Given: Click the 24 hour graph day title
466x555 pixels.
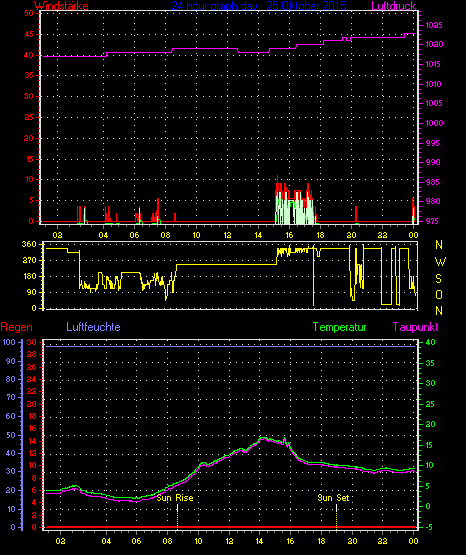Looking at the screenshot, I should (x=259, y=6).
